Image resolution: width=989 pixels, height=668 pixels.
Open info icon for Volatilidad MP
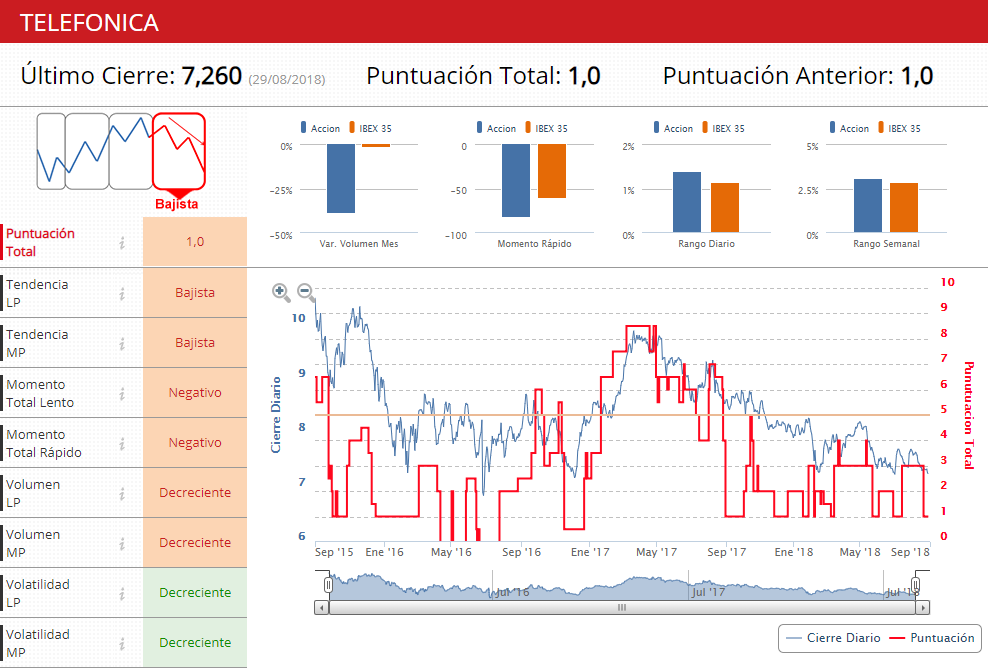pos(122,643)
